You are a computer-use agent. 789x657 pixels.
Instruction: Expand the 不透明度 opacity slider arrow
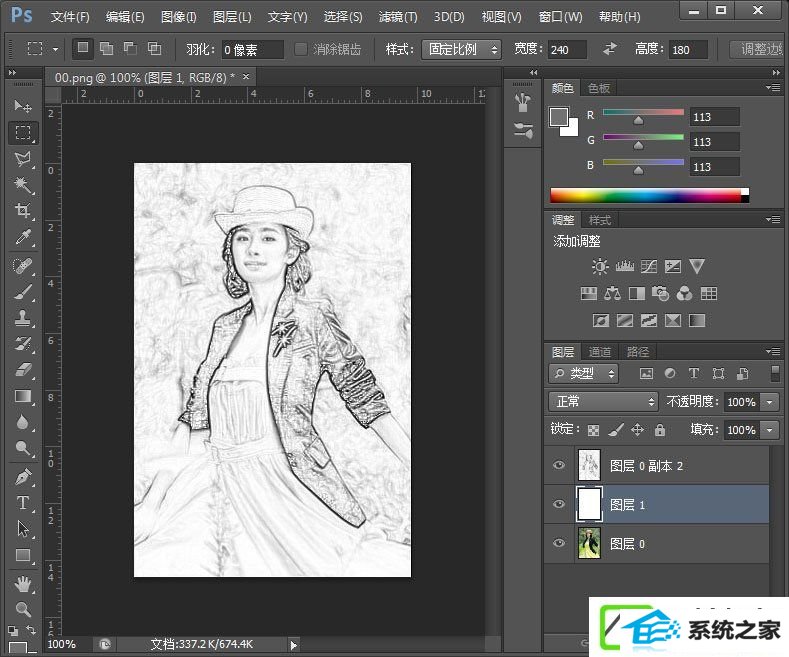769,402
